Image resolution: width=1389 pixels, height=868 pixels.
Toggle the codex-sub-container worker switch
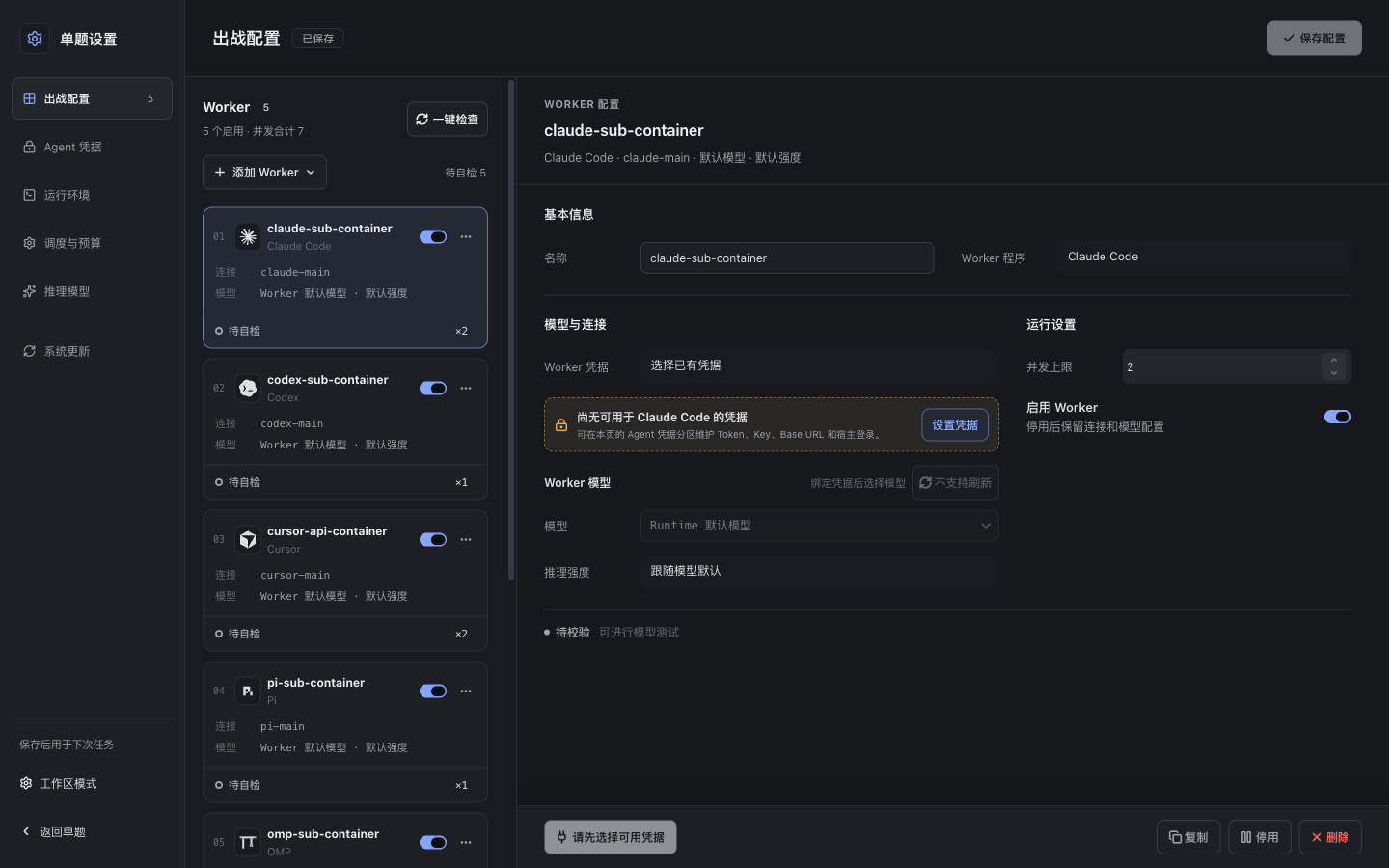(433, 389)
